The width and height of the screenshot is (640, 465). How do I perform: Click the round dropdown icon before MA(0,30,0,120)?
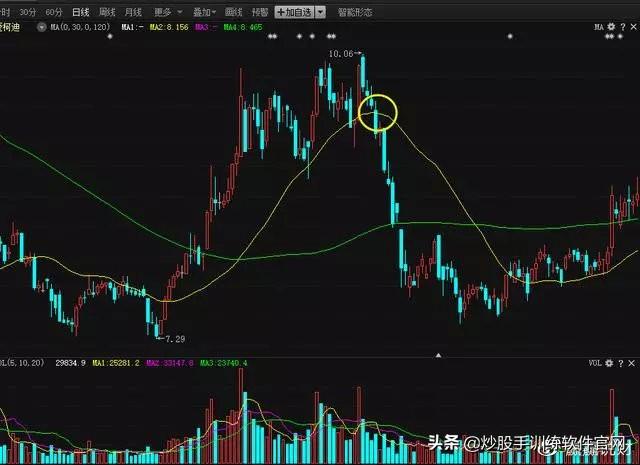(x=42, y=27)
